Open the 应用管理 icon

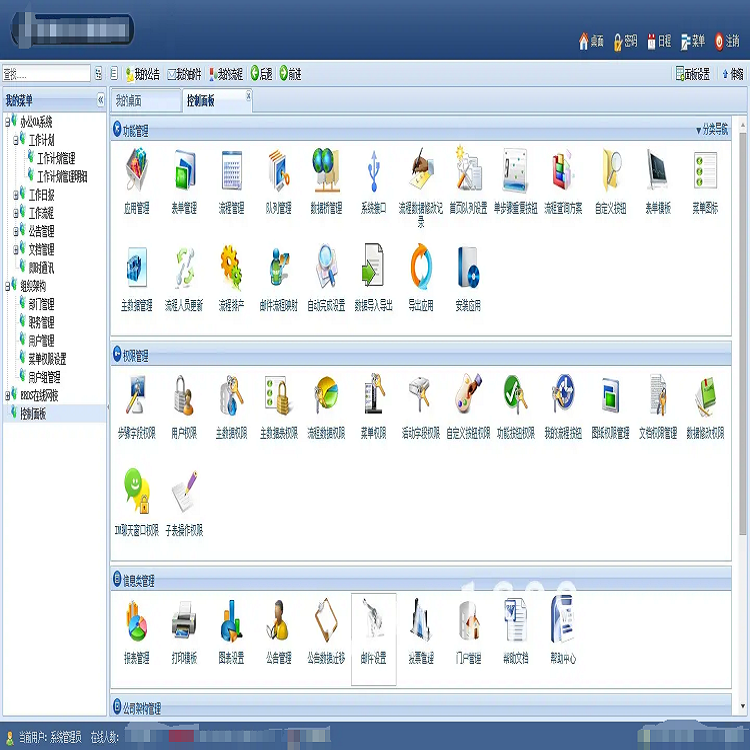[x=136, y=172]
